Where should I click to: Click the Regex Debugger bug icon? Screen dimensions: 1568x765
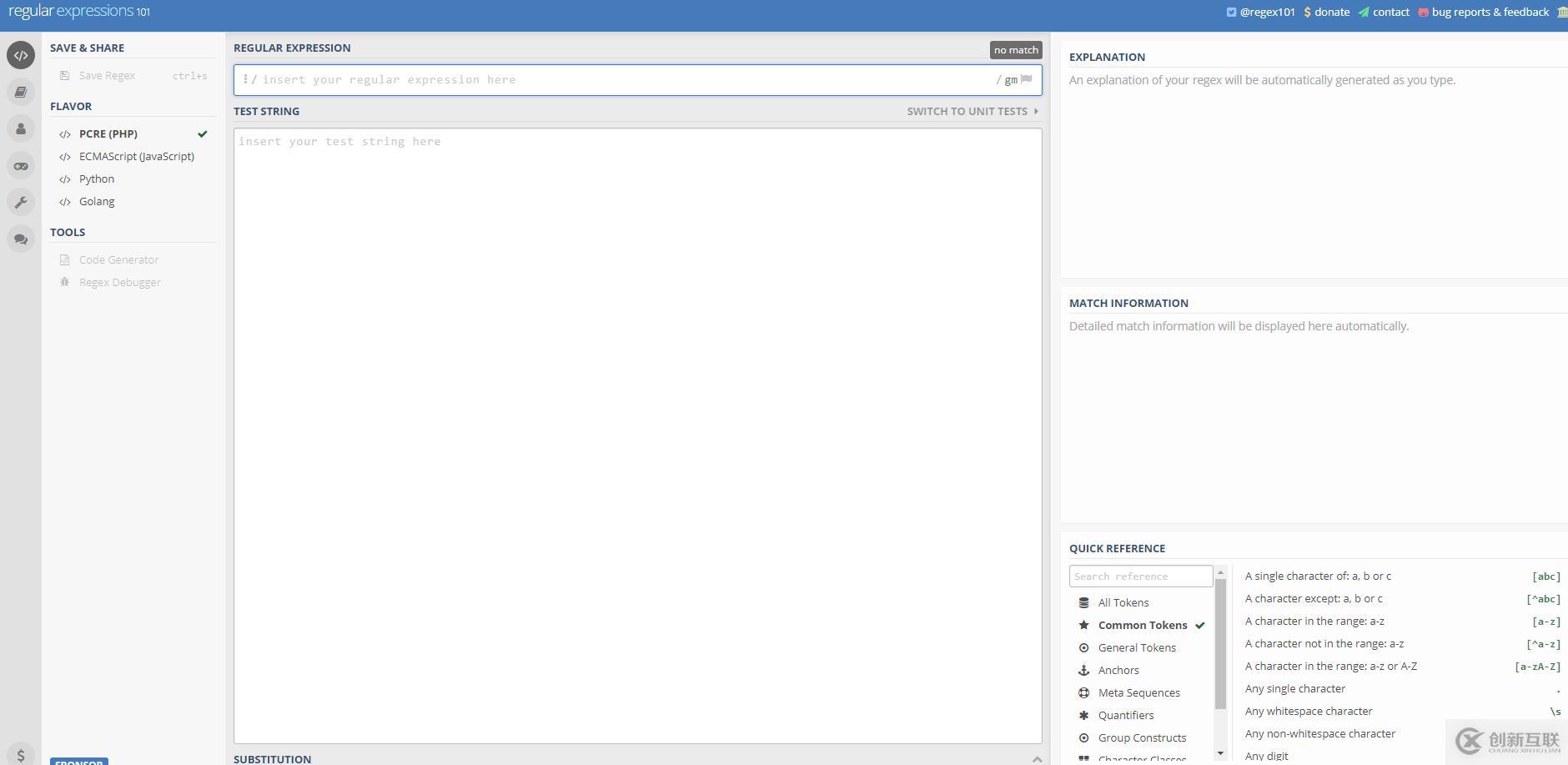[x=65, y=282]
